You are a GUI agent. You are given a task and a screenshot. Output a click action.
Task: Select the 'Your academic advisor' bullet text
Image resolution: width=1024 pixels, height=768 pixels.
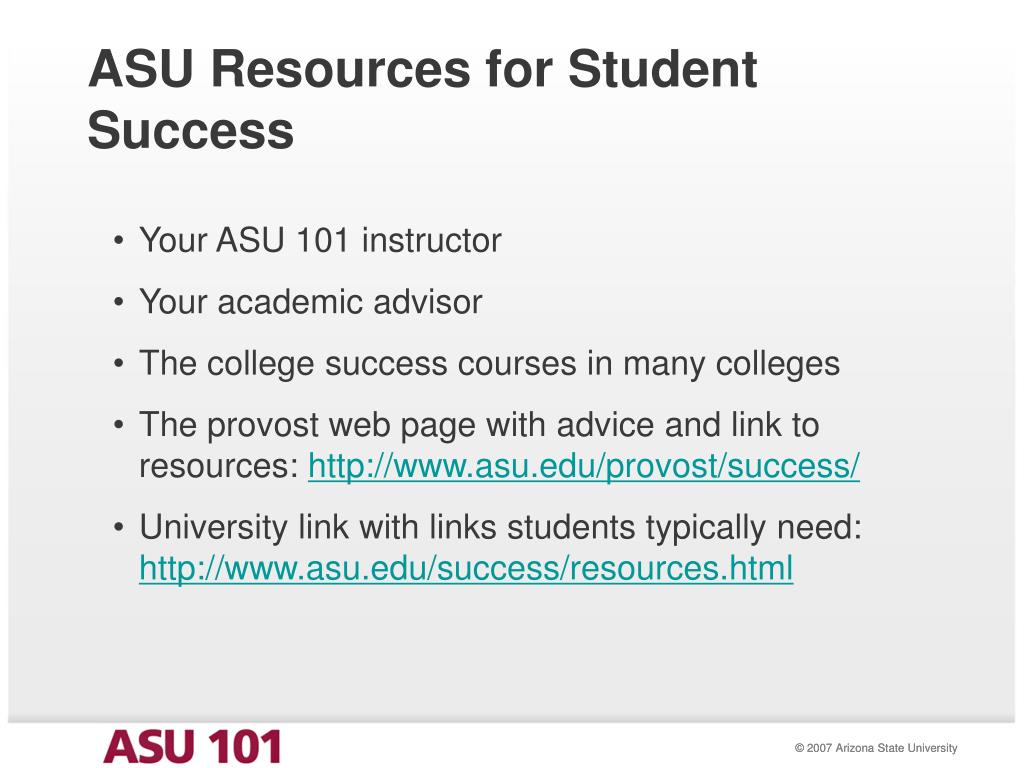pyautogui.click(x=311, y=302)
